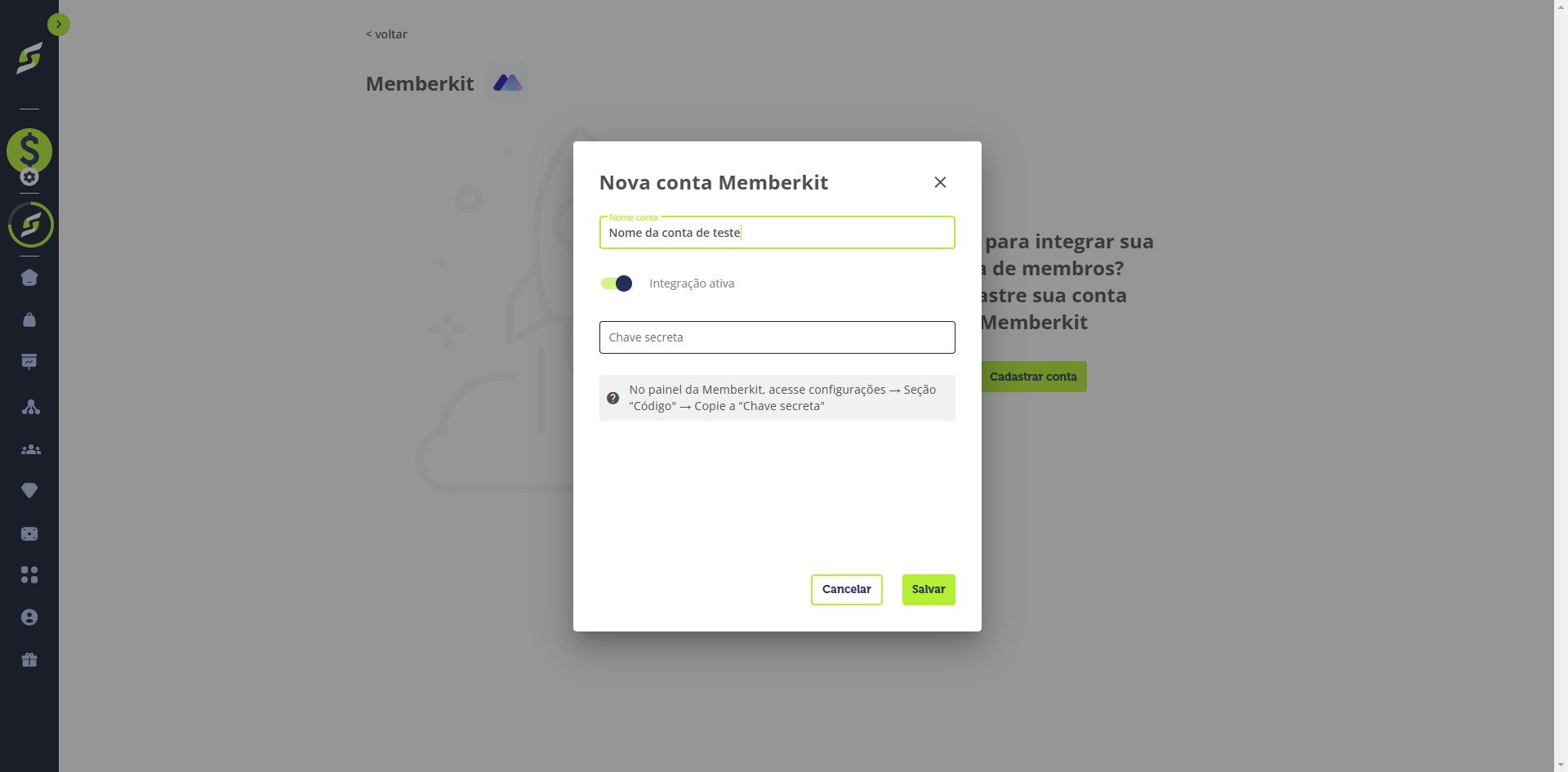Click the question mark help icon
This screenshot has width=1568, height=772.
(612, 398)
